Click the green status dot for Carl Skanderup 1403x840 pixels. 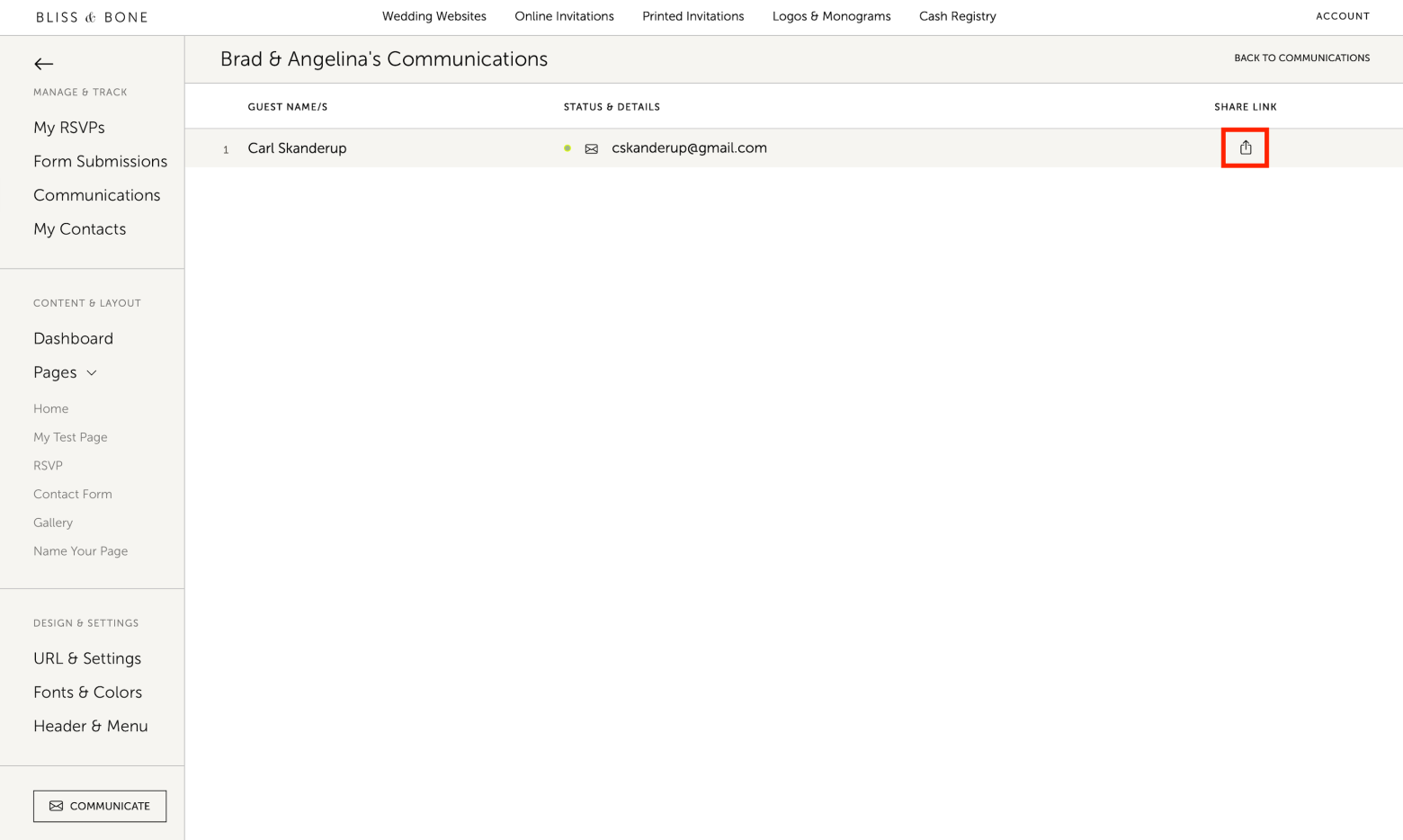tap(567, 148)
